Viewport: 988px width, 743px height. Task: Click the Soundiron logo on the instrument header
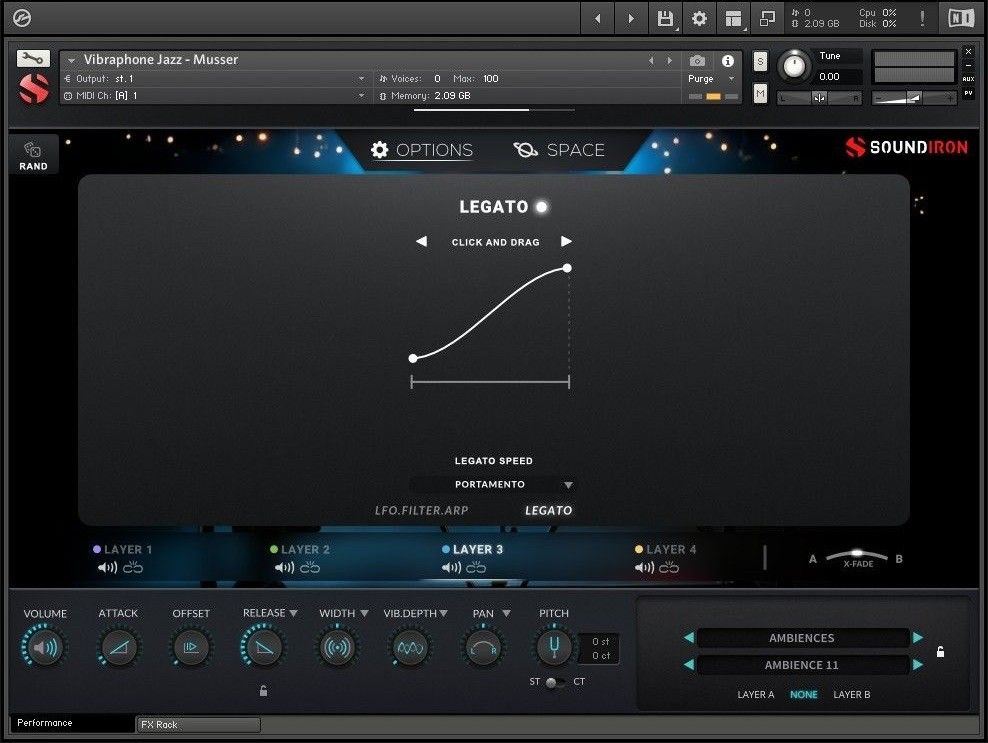tap(33, 87)
